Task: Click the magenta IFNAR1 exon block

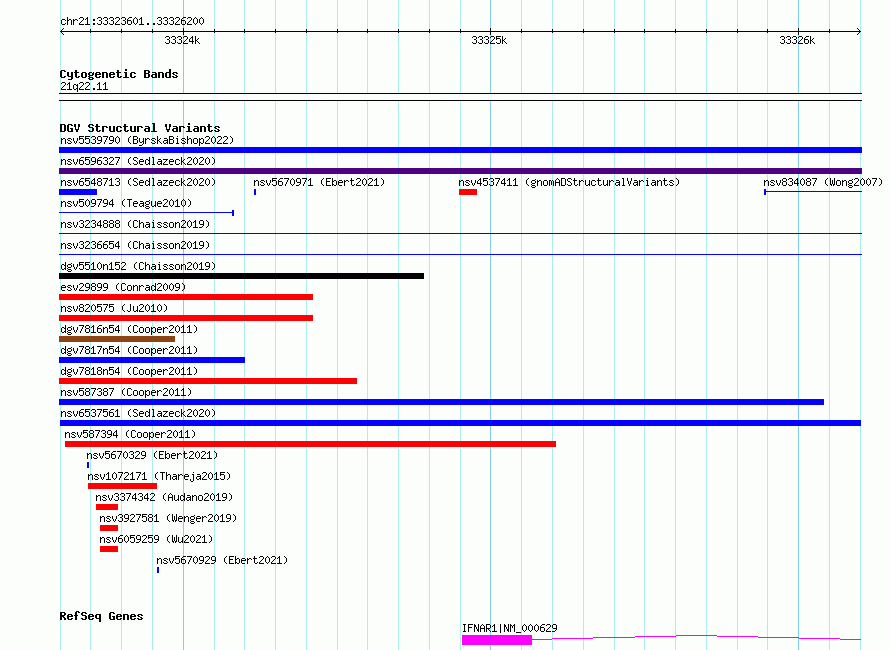Action: pyautogui.click(x=497, y=640)
